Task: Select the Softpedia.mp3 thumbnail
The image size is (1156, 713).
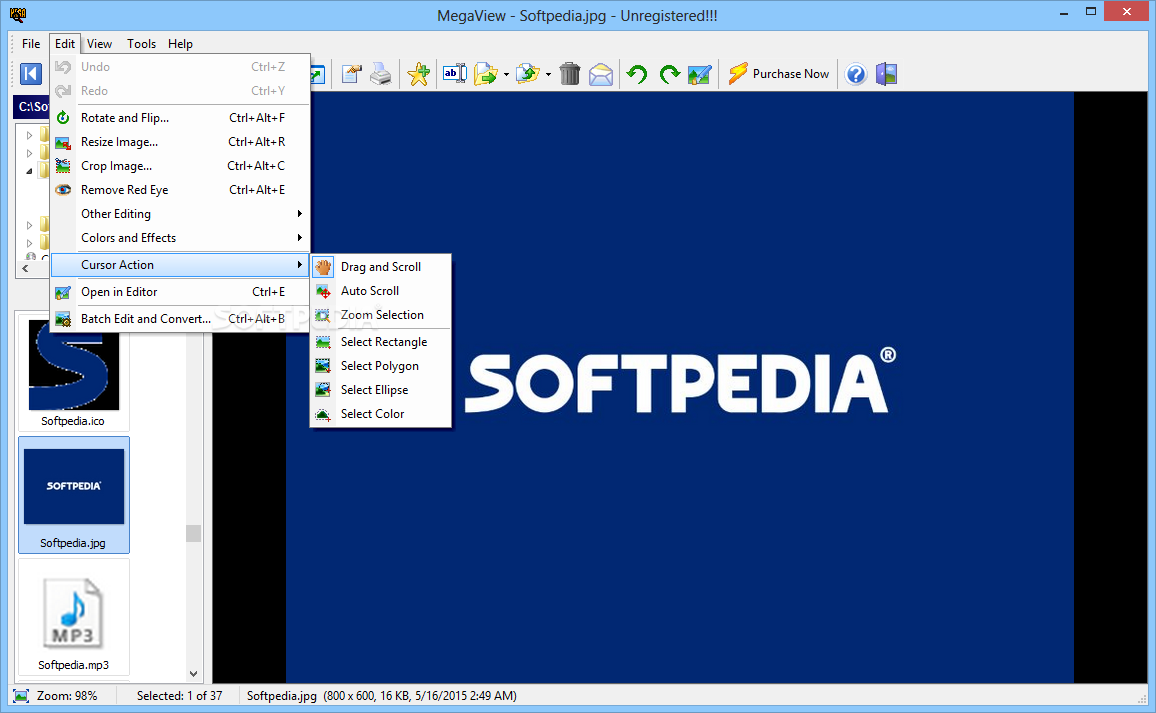Action: click(74, 617)
